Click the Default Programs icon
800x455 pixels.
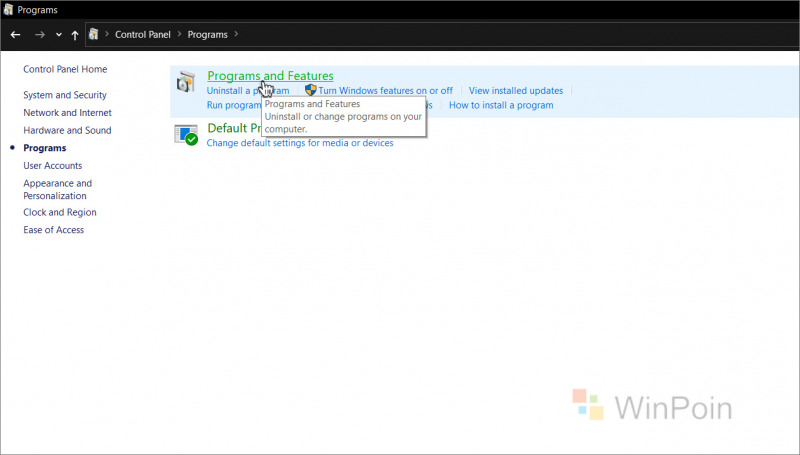pyautogui.click(x=186, y=135)
